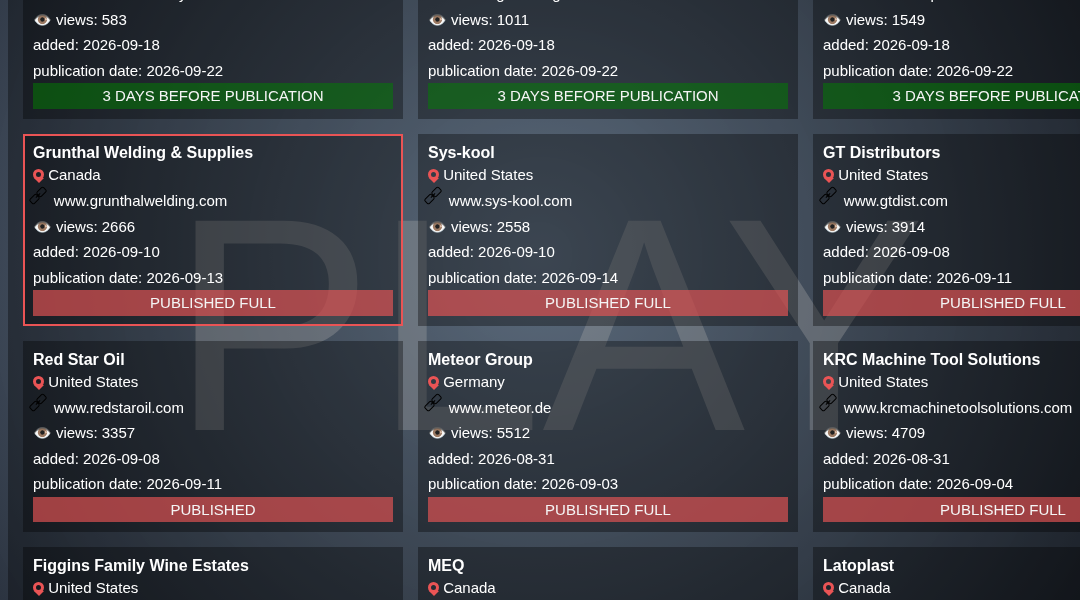Visit www.redstaroil.com link

click(x=118, y=408)
